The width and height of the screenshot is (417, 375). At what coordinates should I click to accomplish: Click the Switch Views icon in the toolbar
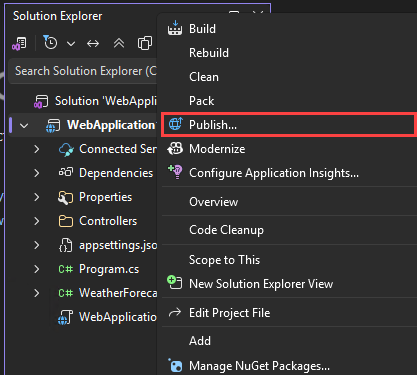(x=19, y=44)
